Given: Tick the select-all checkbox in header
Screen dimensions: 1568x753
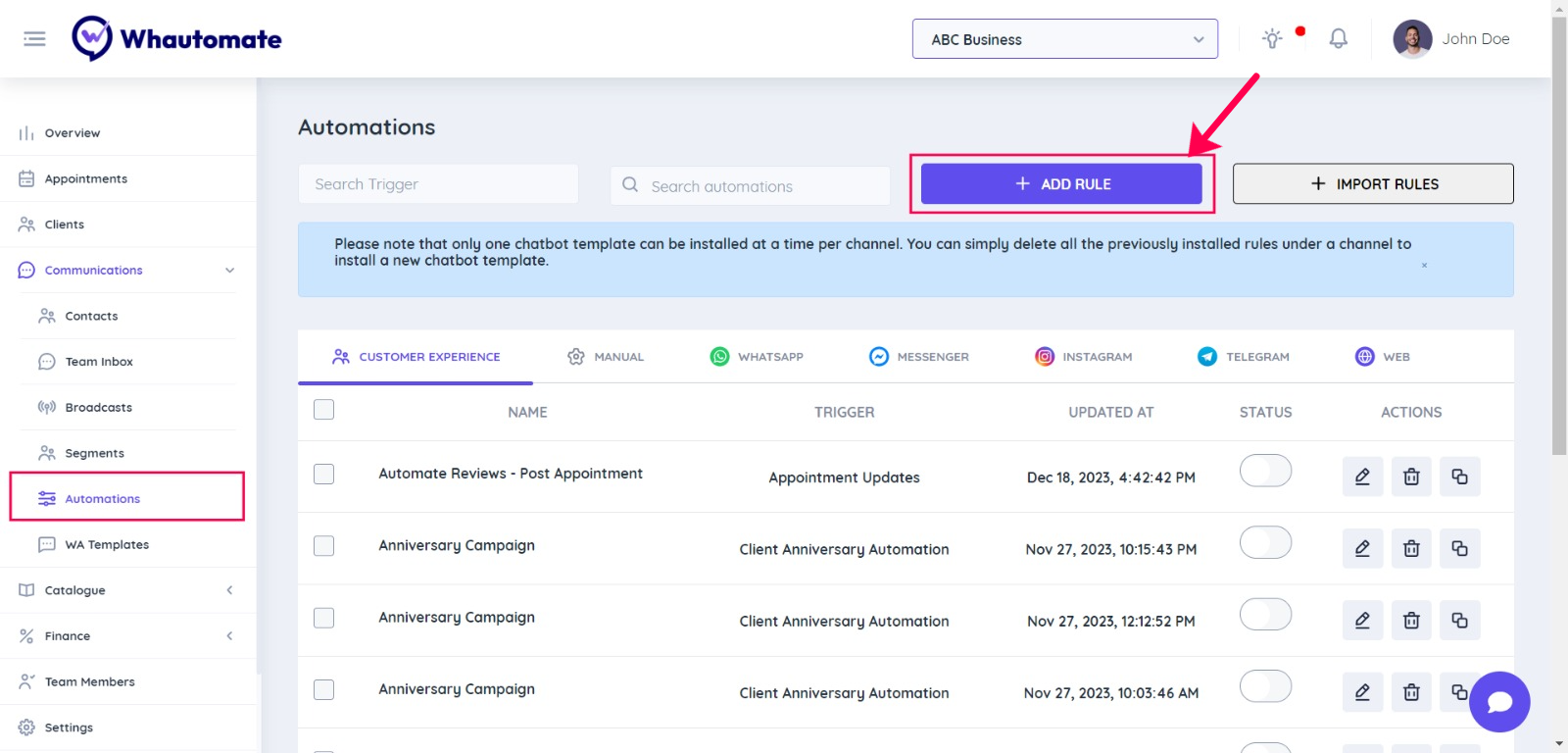Looking at the screenshot, I should click(324, 410).
